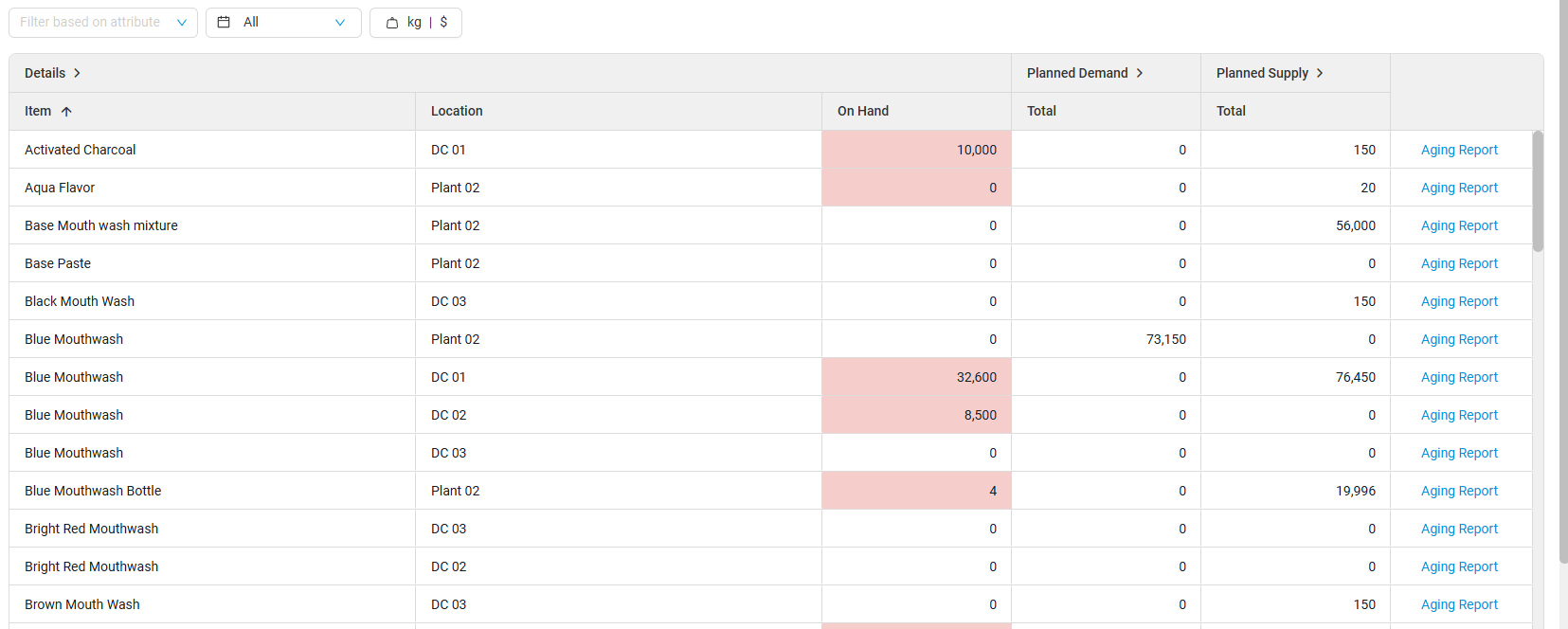Click the kg | $ unit switcher button
The image size is (1568, 629).
tap(416, 23)
